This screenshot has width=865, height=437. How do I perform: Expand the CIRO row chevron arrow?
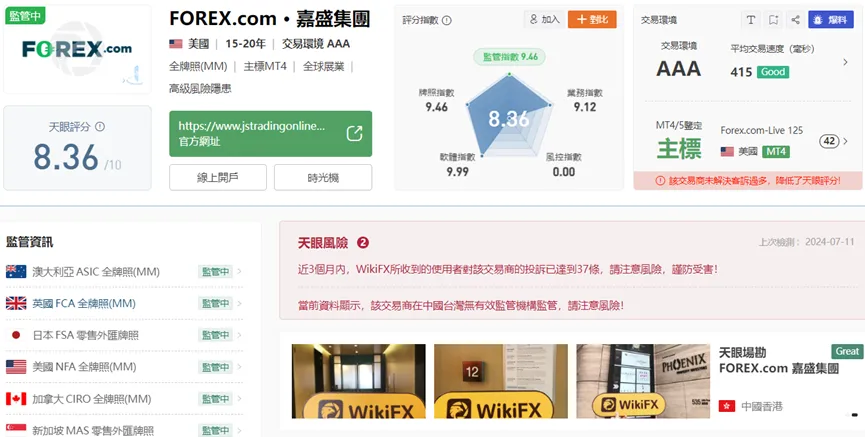[239, 398]
